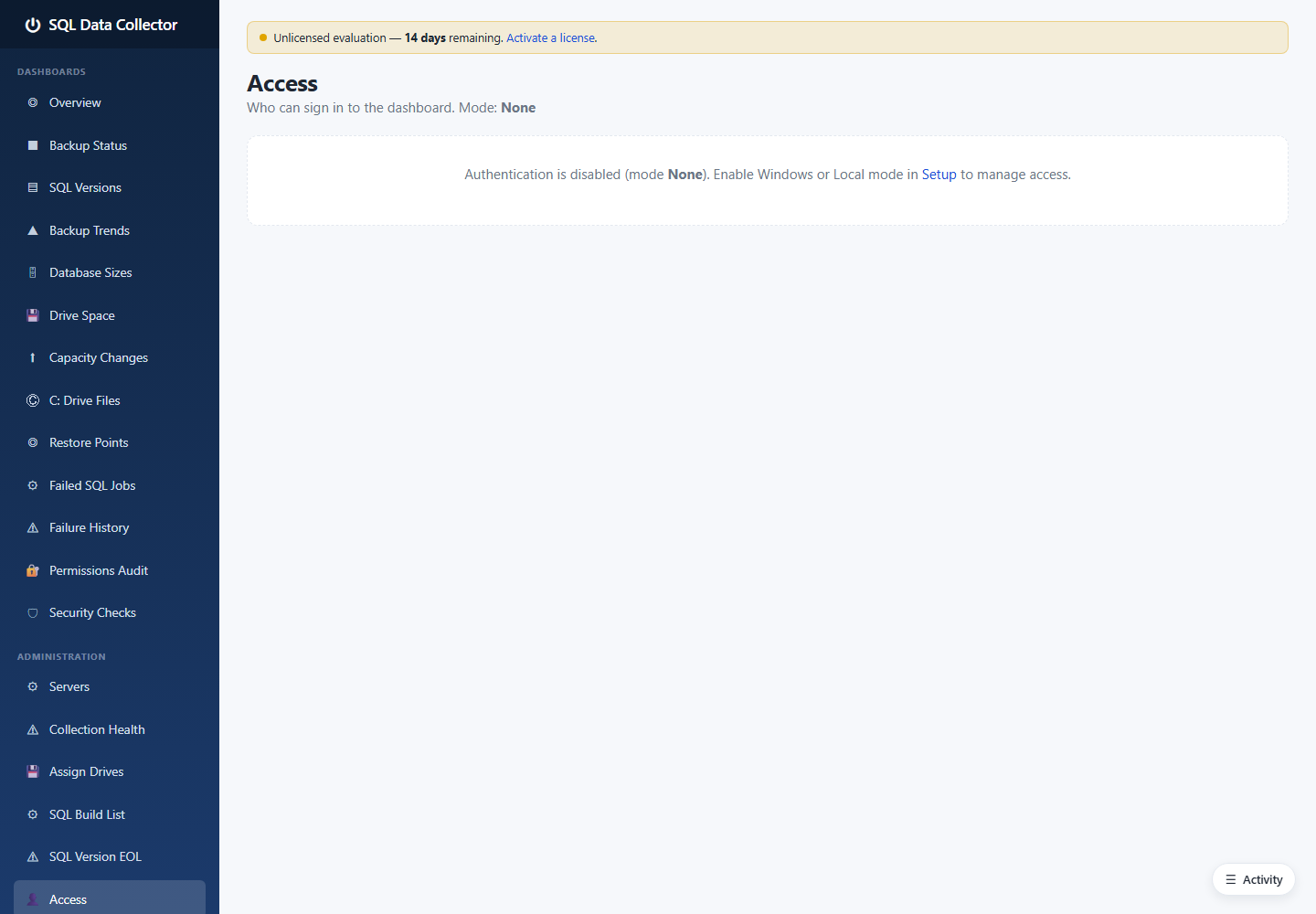Go to Backup Status page
This screenshot has height=914, width=1316.
coord(110,145)
